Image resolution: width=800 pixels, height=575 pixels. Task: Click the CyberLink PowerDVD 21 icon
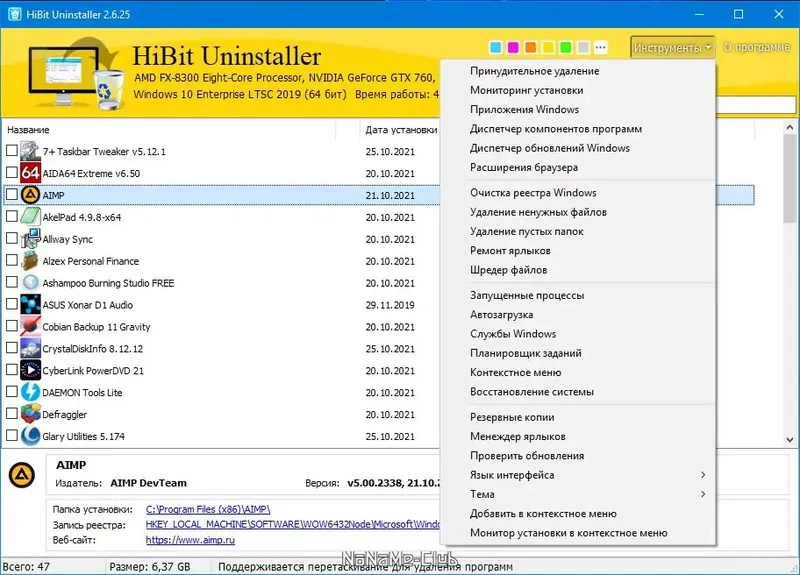point(30,370)
